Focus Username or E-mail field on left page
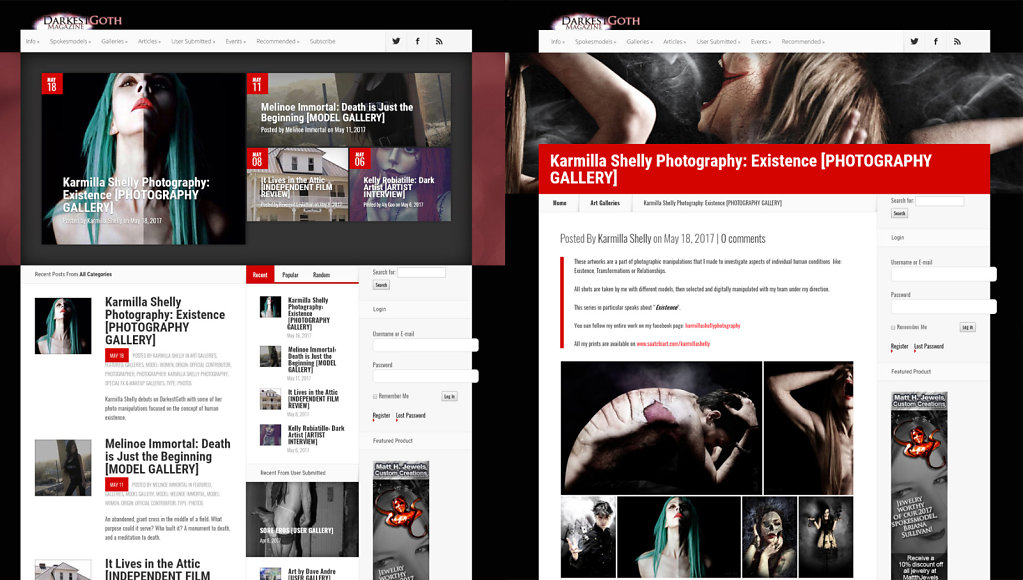The image size is (1023, 580). (x=425, y=345)
